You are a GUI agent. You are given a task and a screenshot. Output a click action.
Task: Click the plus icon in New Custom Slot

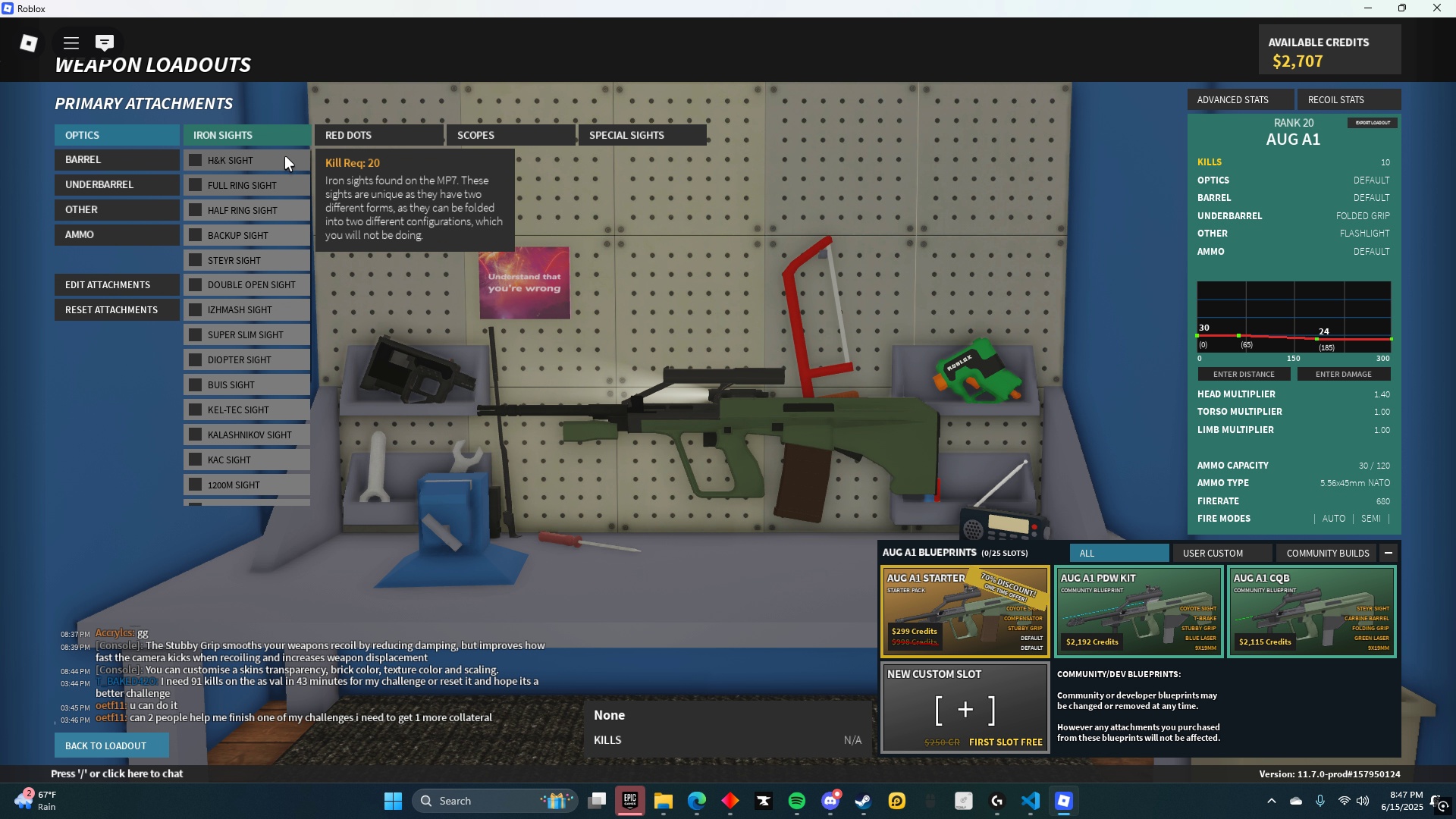tap(965, 710)
